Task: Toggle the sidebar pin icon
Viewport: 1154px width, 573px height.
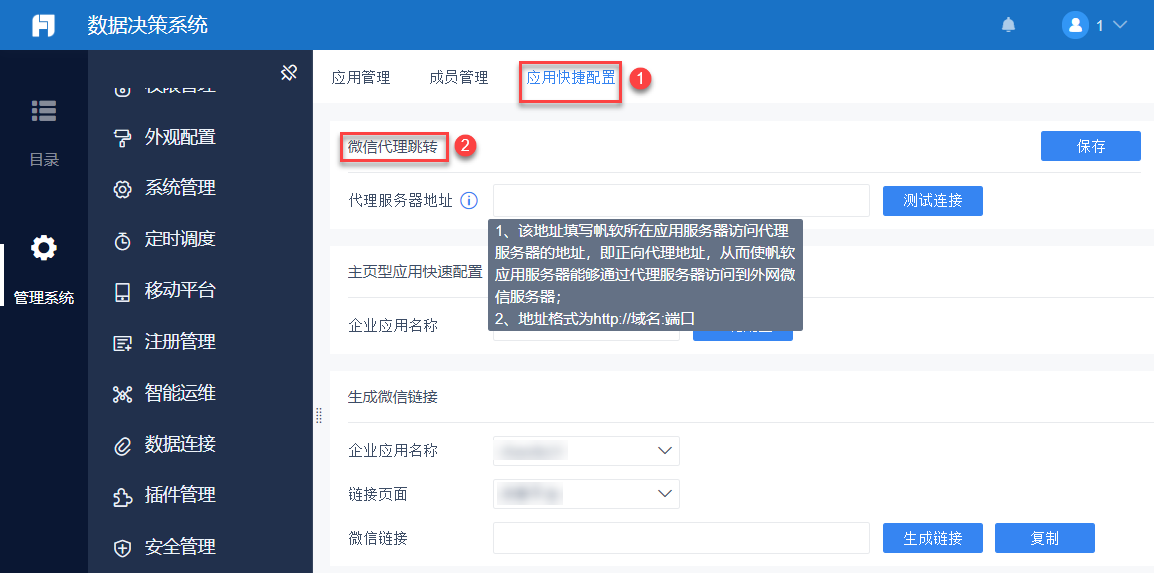Action: pos(288,72)
